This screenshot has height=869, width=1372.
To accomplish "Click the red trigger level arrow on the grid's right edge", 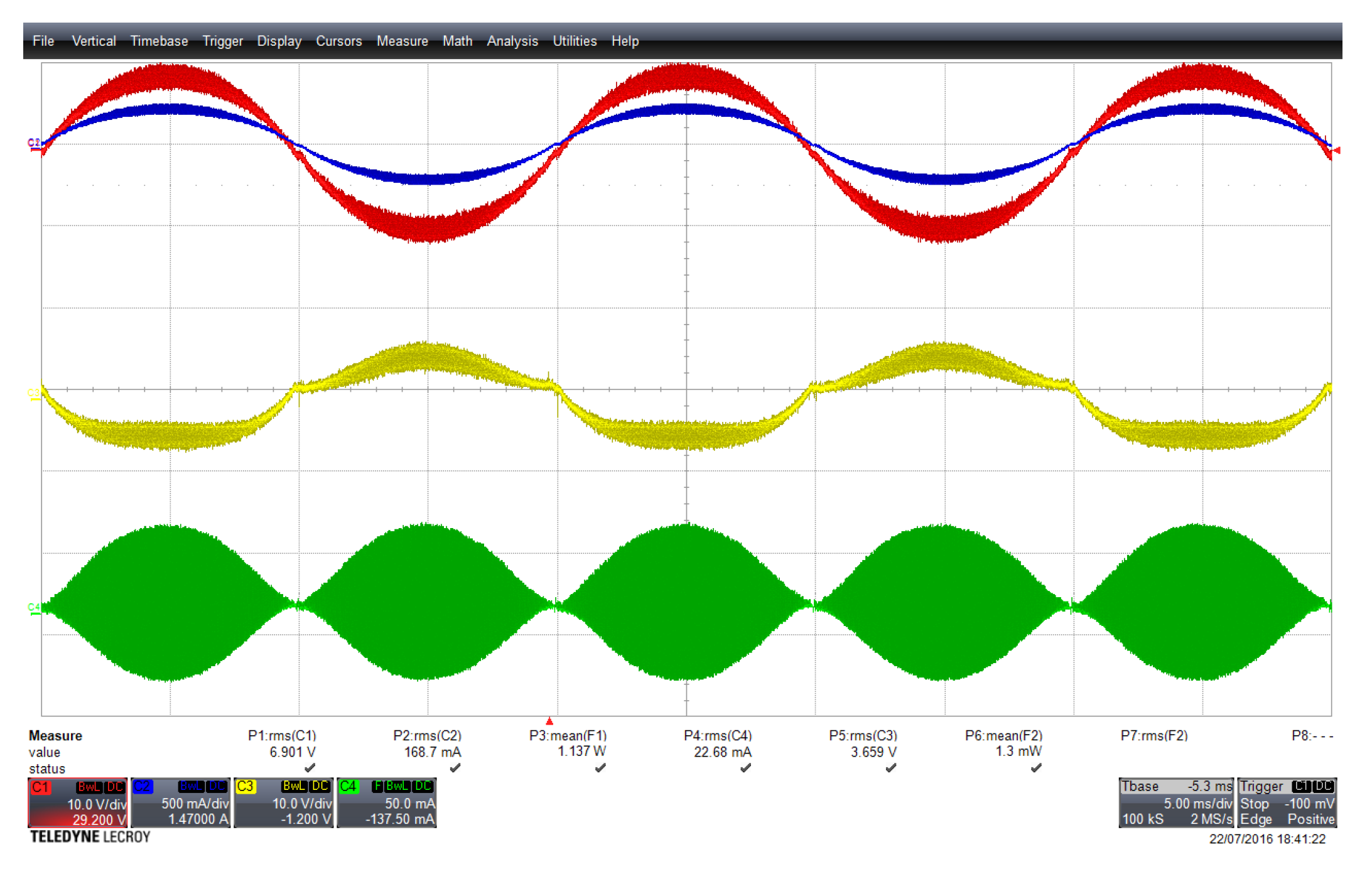I will coord(1336,150).
